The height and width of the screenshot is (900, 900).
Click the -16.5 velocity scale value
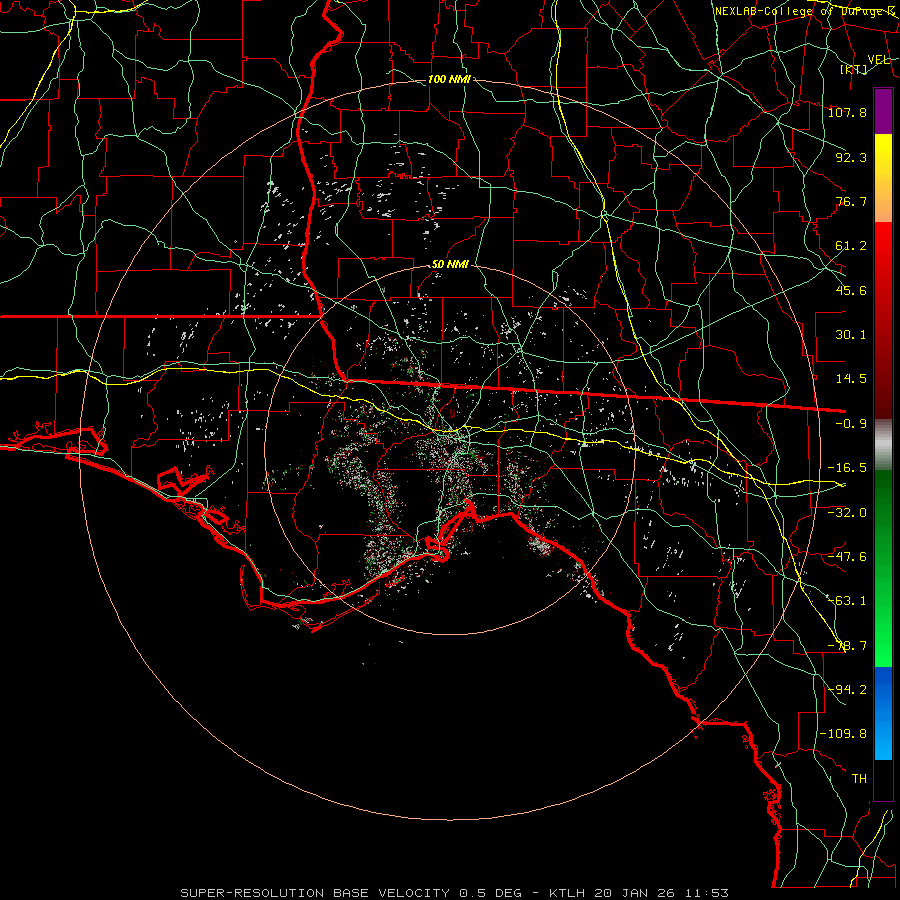coord(847,468)
